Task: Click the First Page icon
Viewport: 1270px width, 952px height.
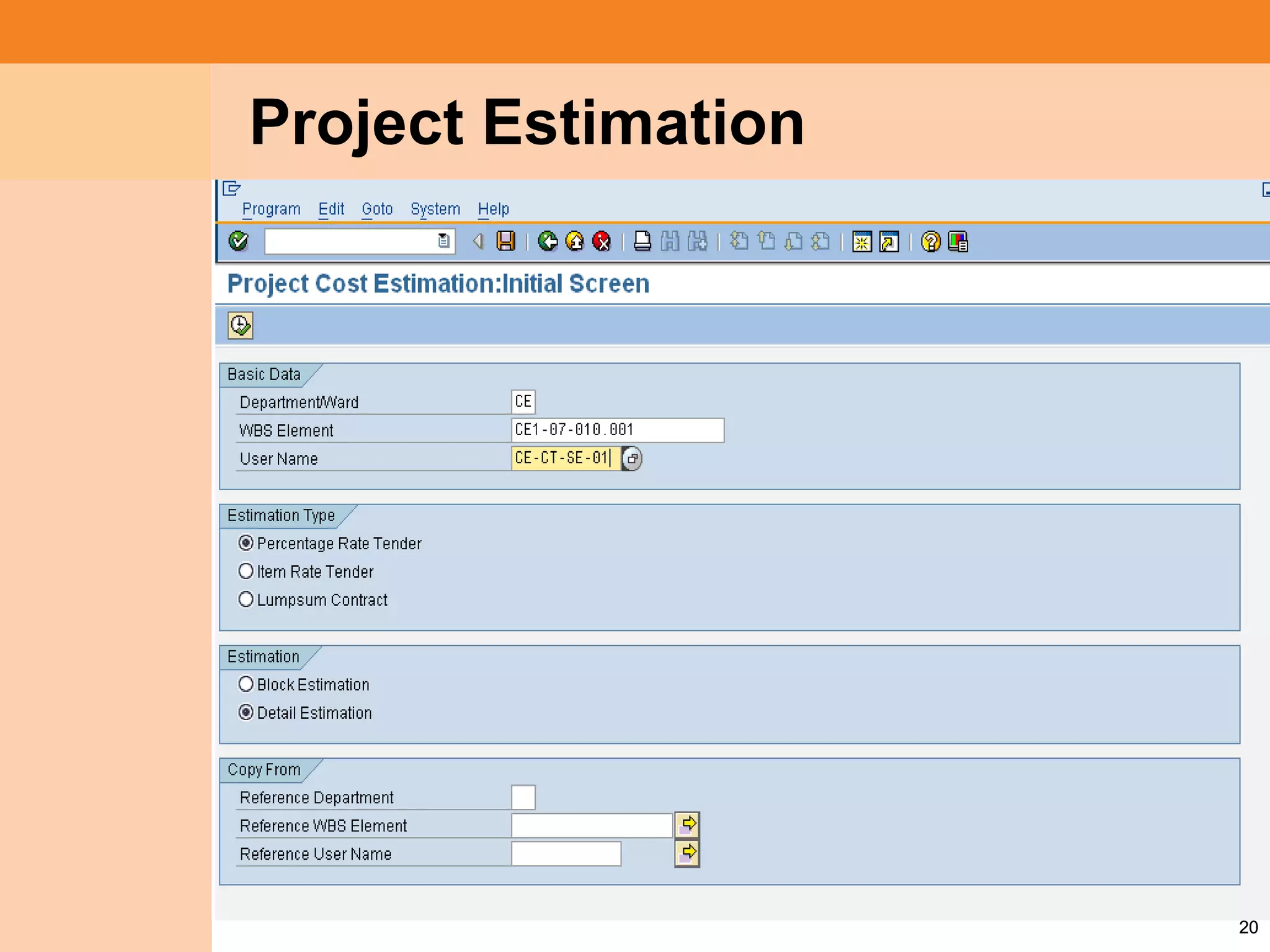Action: 739,241
